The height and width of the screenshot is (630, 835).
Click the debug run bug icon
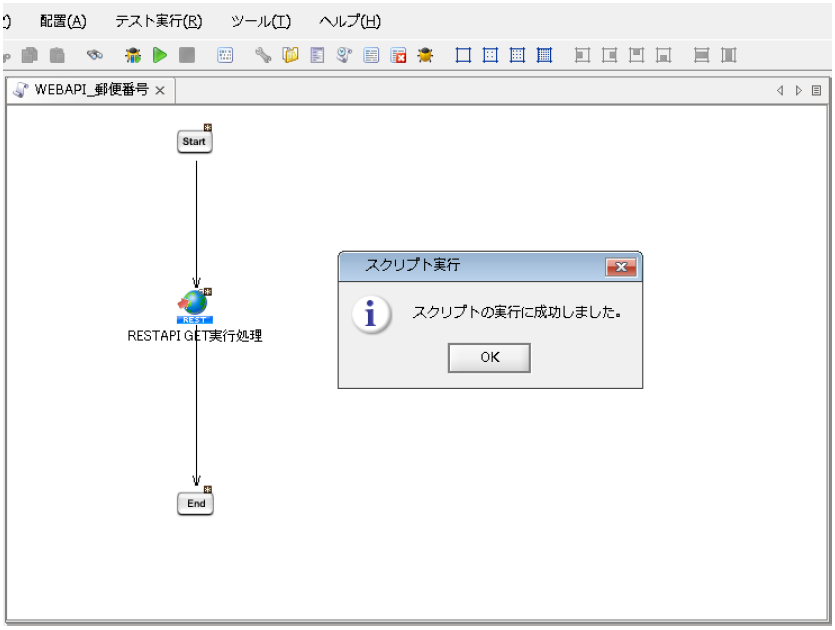click(x=133, y=56)
